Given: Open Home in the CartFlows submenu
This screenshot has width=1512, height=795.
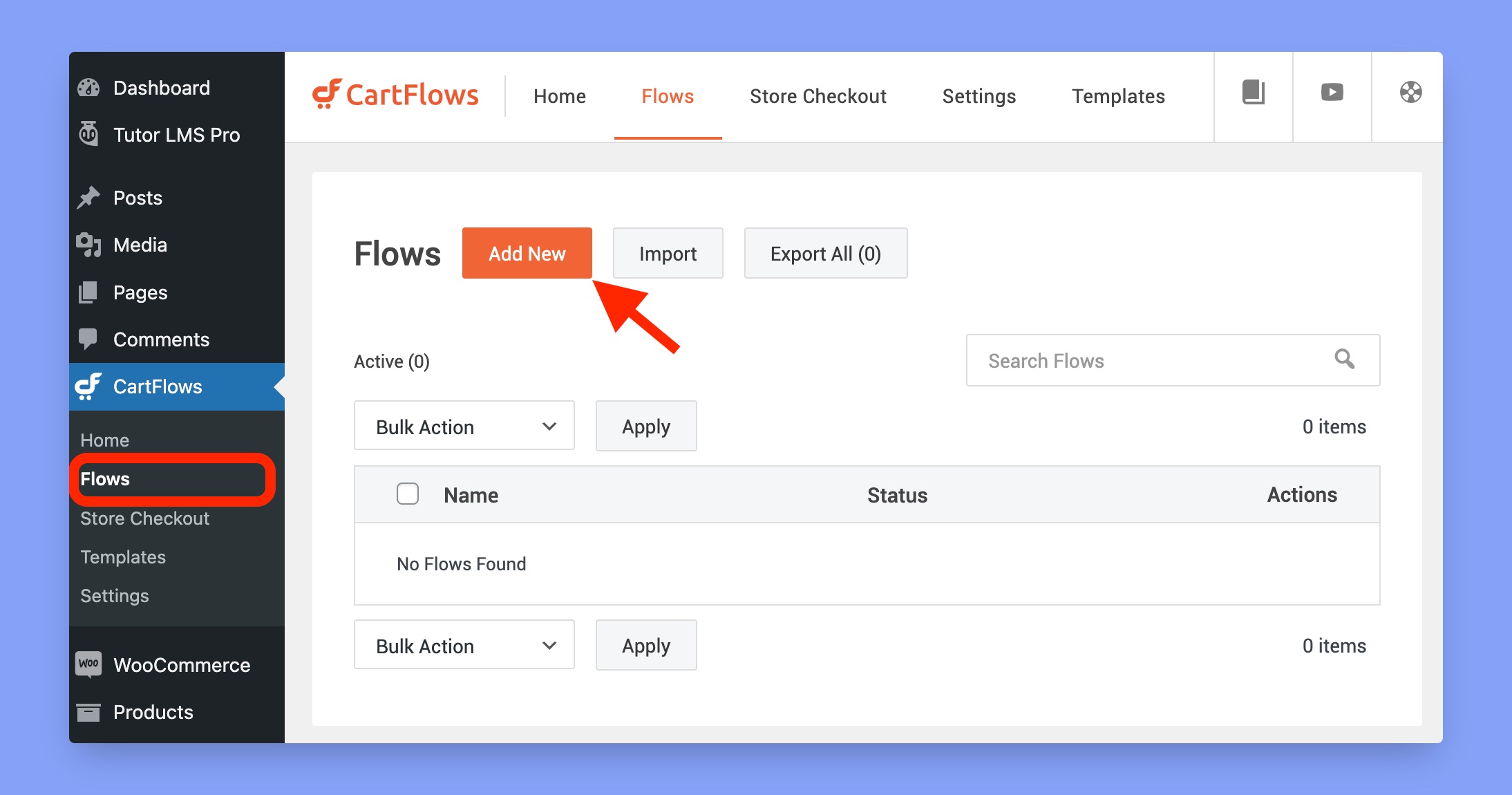Looking at the screenshot, I should pos(104,440).
